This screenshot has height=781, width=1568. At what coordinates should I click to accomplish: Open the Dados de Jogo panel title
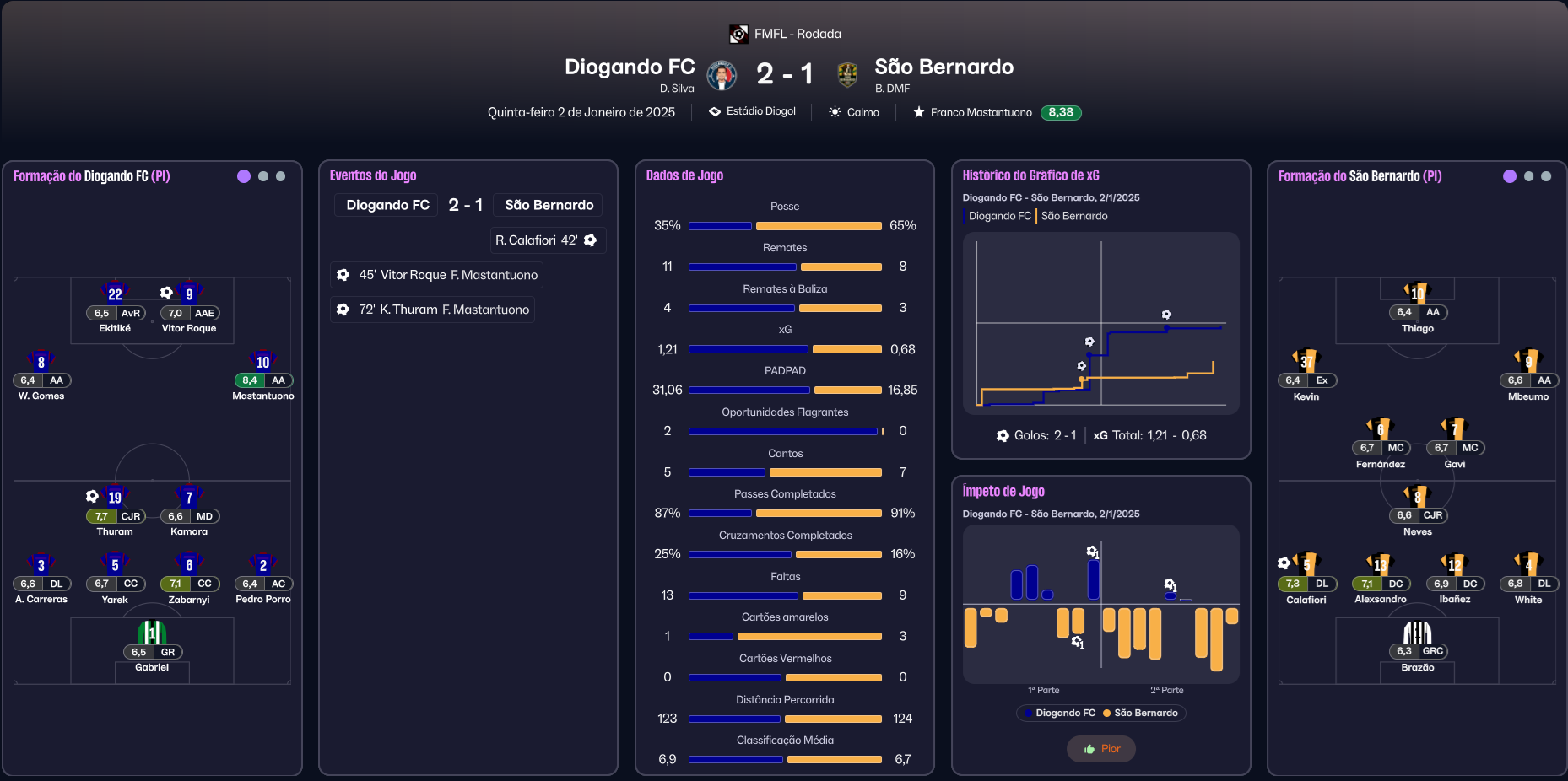pyautogui.click(x=684, y=175)
